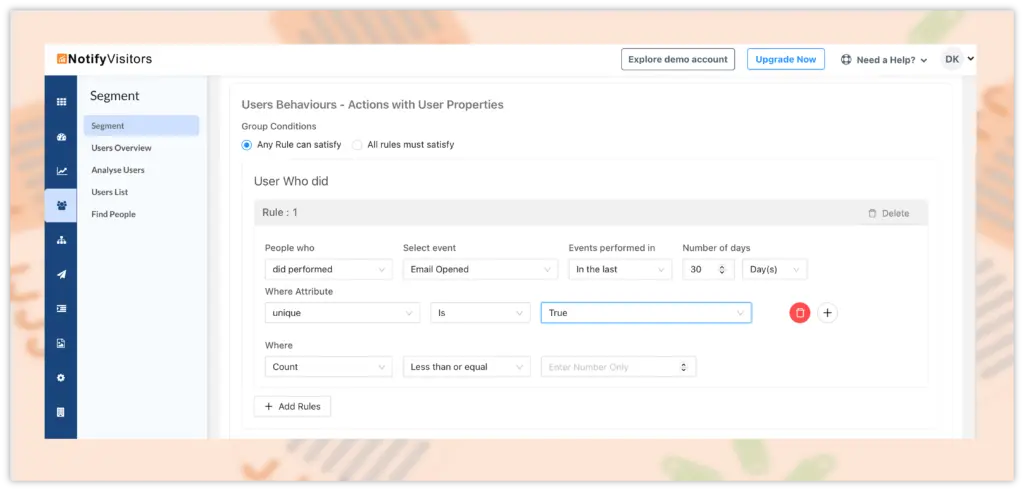Click the 'Explore demo account' button
Image resolution: width=1024 pixels, height=491 pixels.
[677, 59]
